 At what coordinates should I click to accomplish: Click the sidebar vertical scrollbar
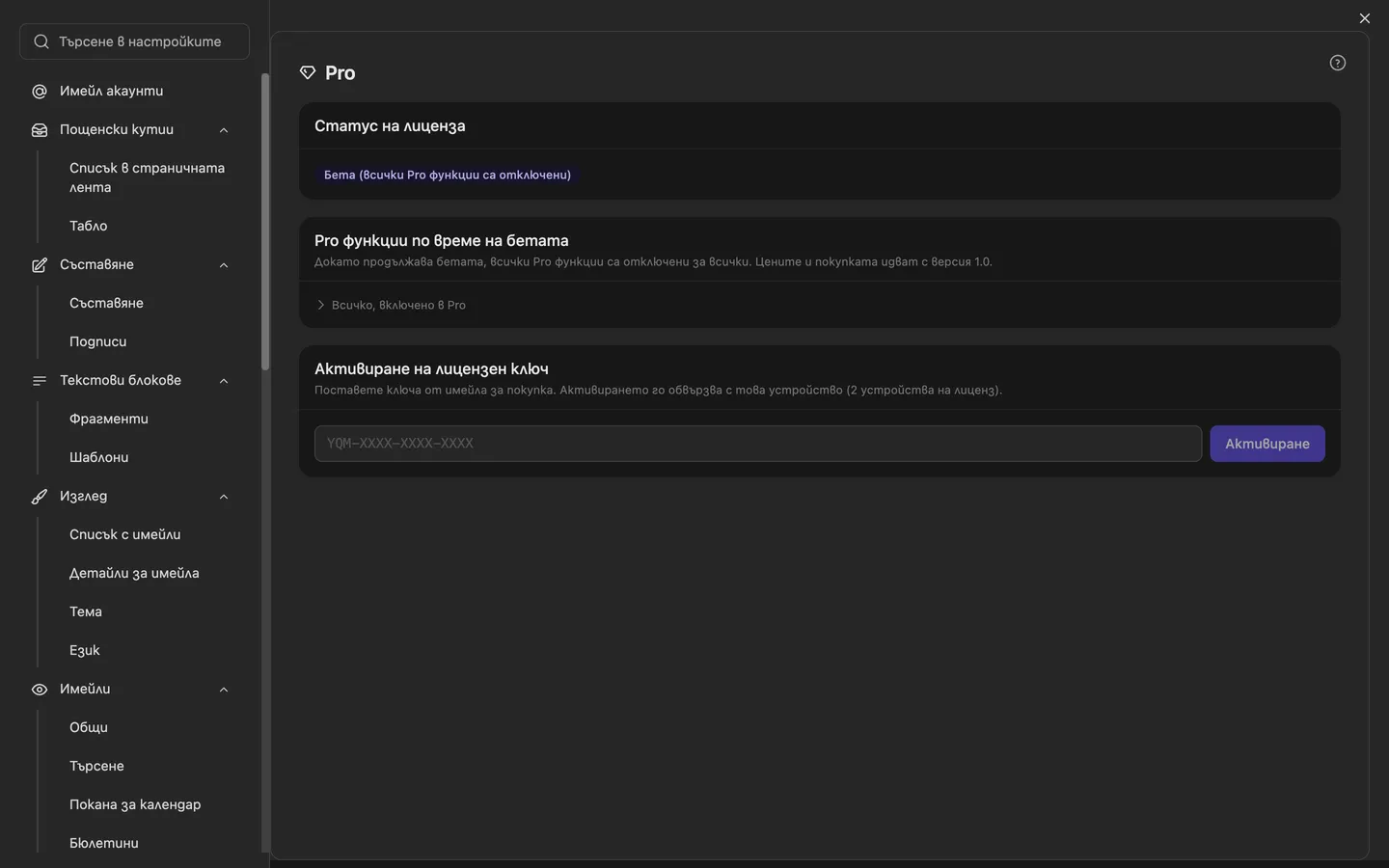(265, 222)
